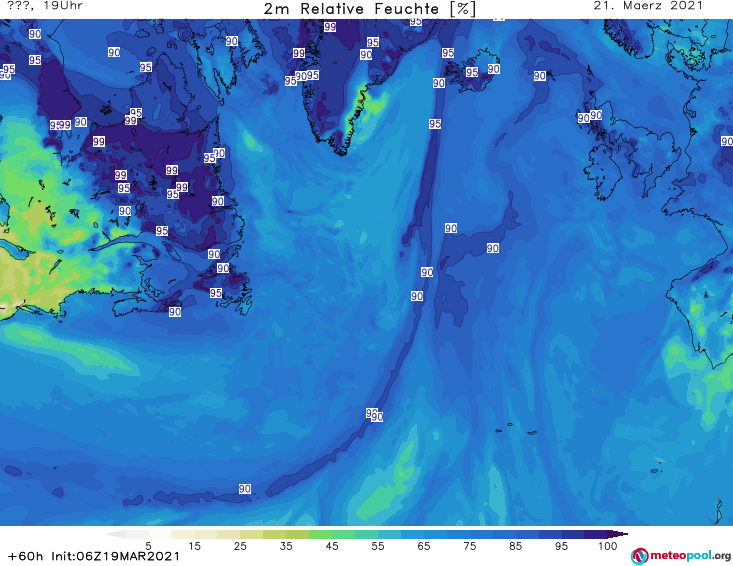Click the colorbar label '85'
Image resolution: width=733 pixels, height=566 pixels.
tap(516, 546)
